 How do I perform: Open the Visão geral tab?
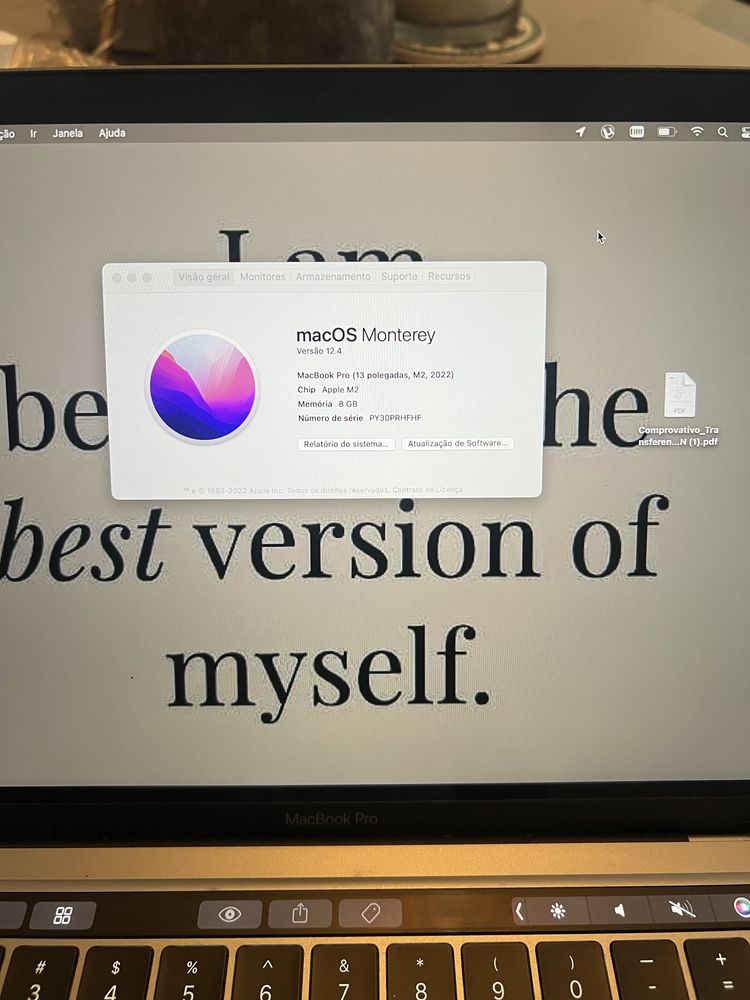click(x=203, y=277)
